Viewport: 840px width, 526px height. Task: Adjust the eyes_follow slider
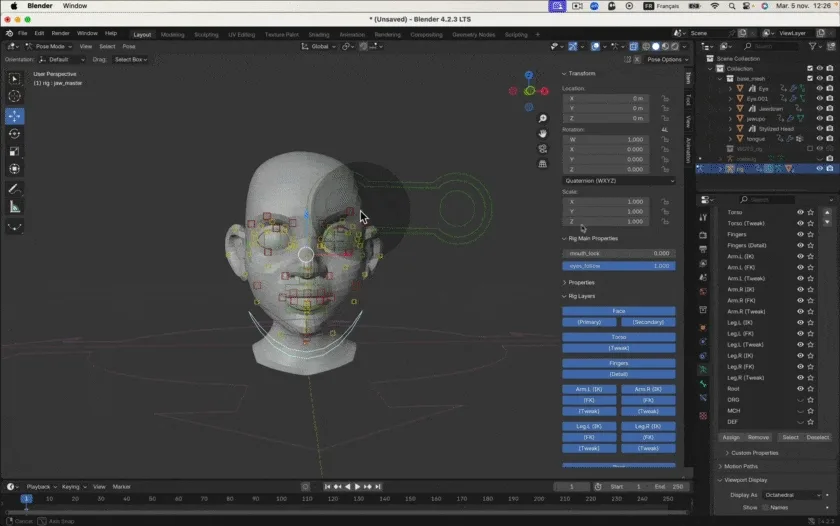(x=619, y=266)
